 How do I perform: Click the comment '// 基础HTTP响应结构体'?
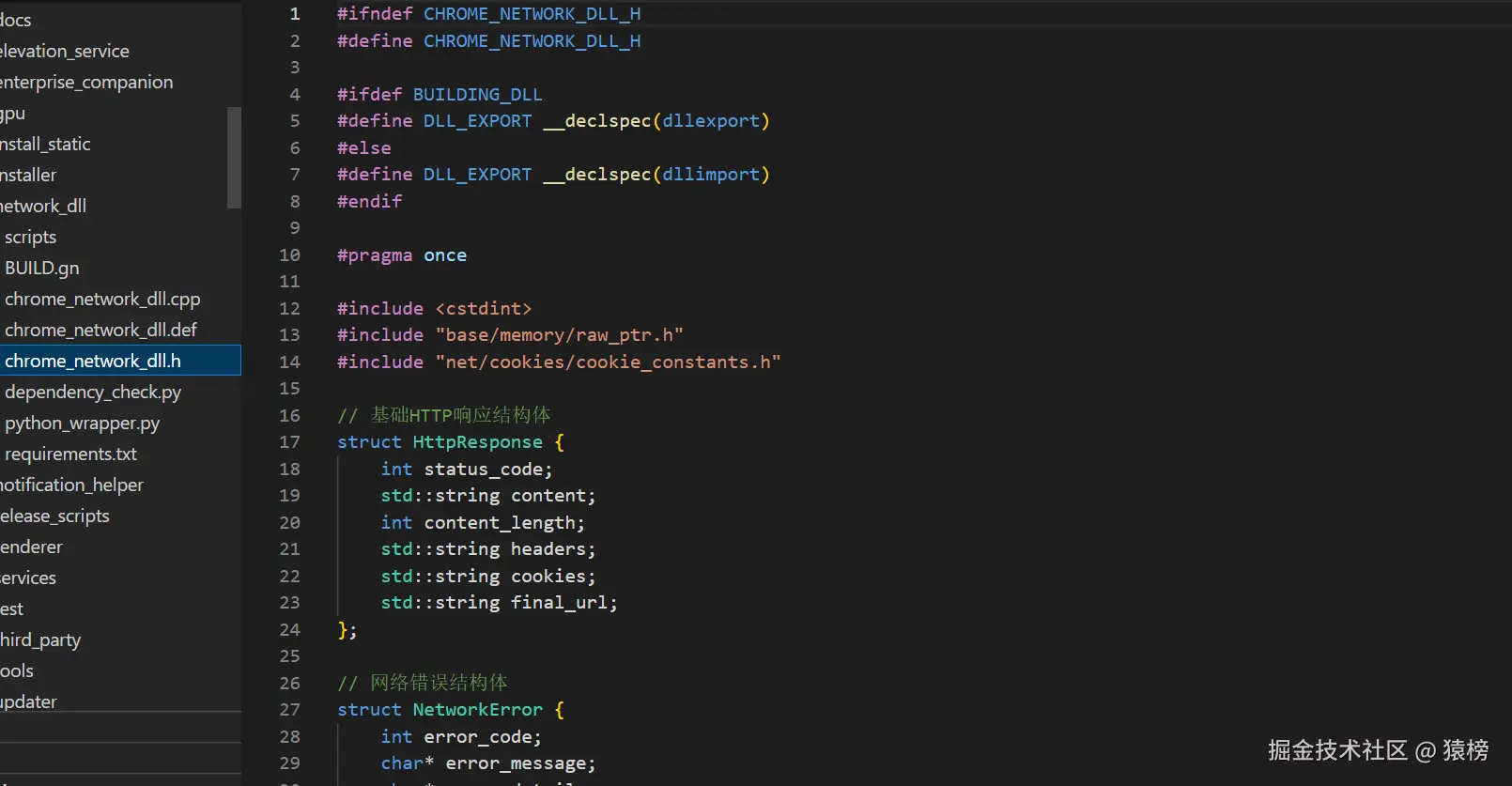(444, 415)
